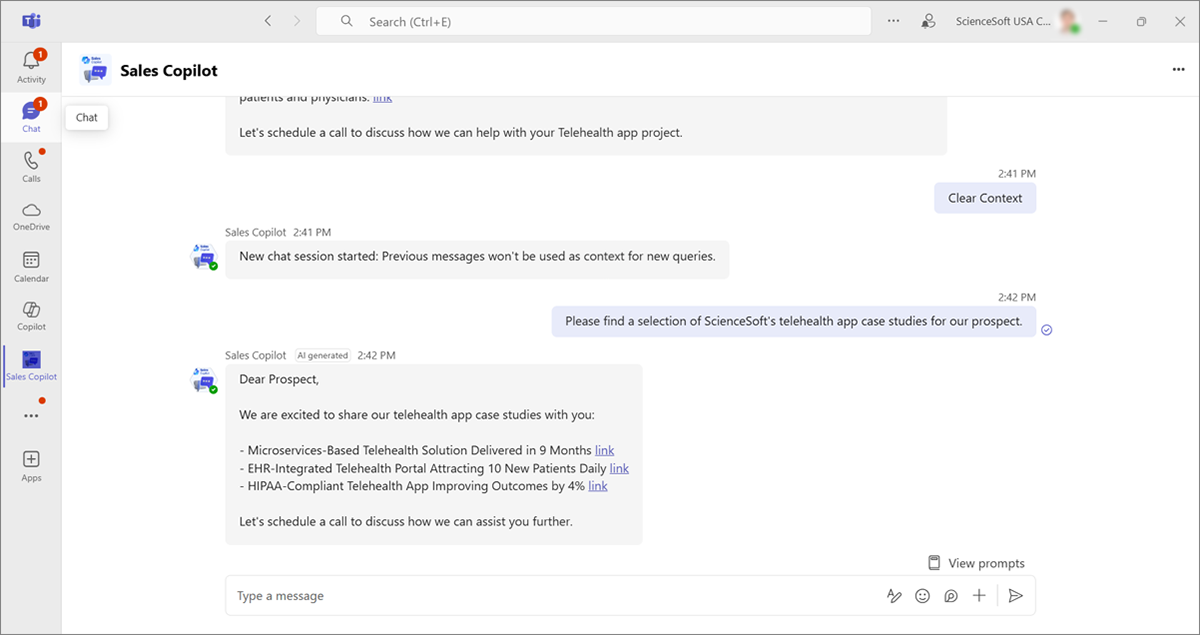Viewport: 1200px width, 635px height.
Task: Select the Chat tab in sidebar
Action: tap(31, 116)
